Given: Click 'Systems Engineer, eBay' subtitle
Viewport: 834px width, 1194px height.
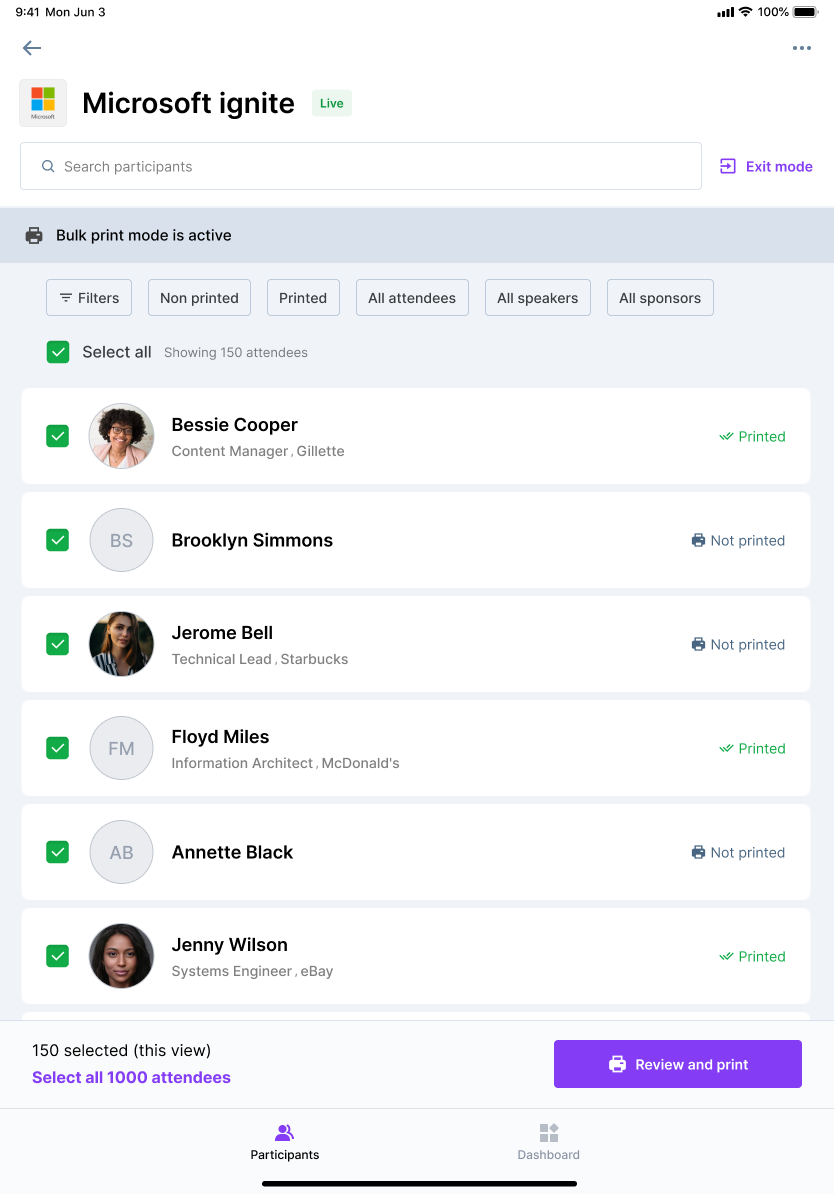Looking at the screenshot, I should [252, 971].
